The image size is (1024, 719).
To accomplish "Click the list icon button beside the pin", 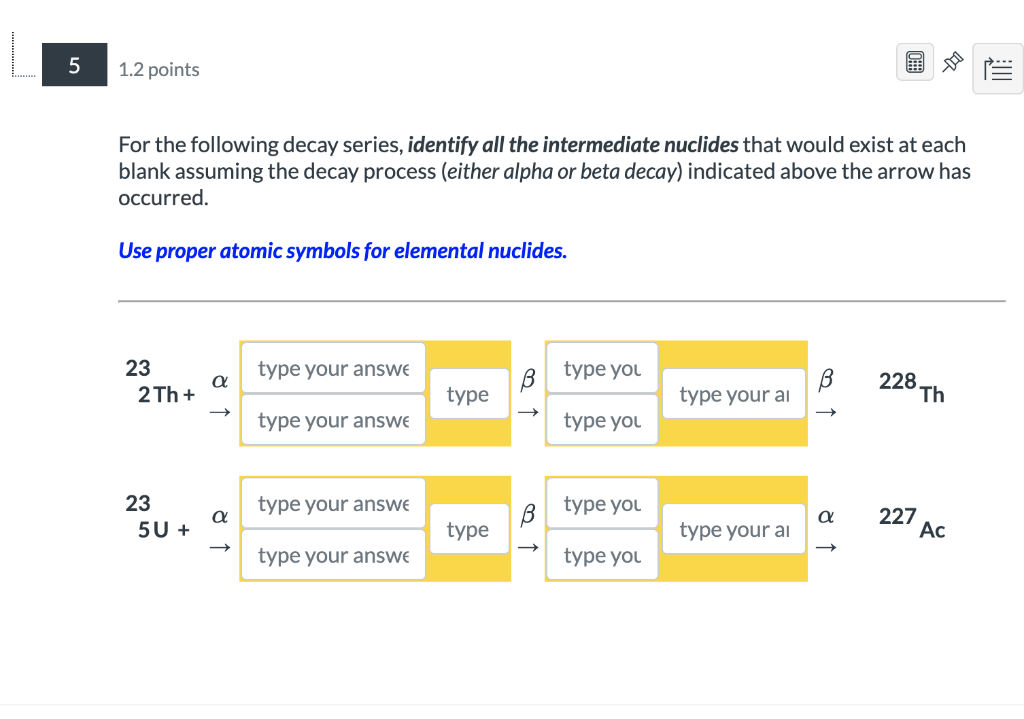I will (x=997, y=69).
